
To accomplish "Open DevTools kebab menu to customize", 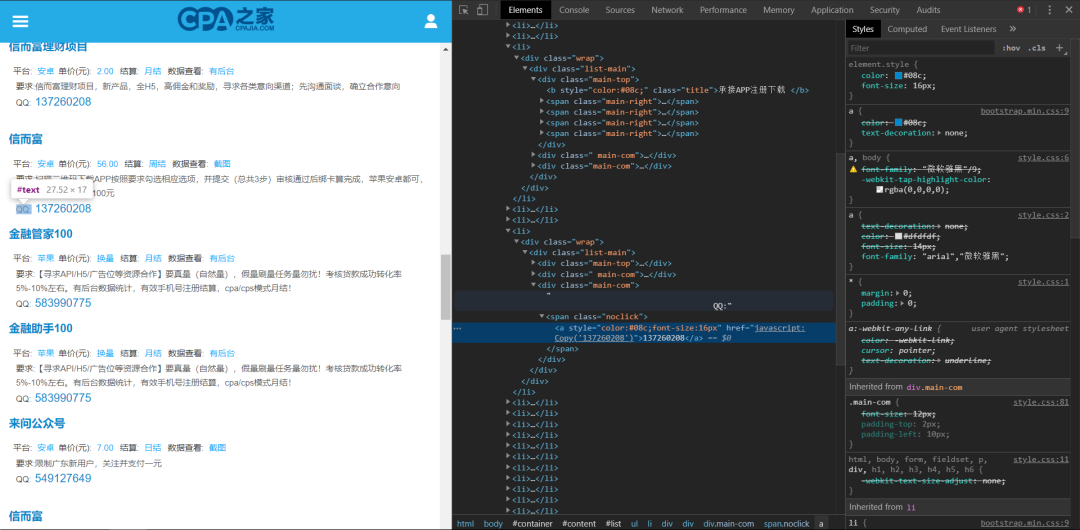I will 1050,10.
